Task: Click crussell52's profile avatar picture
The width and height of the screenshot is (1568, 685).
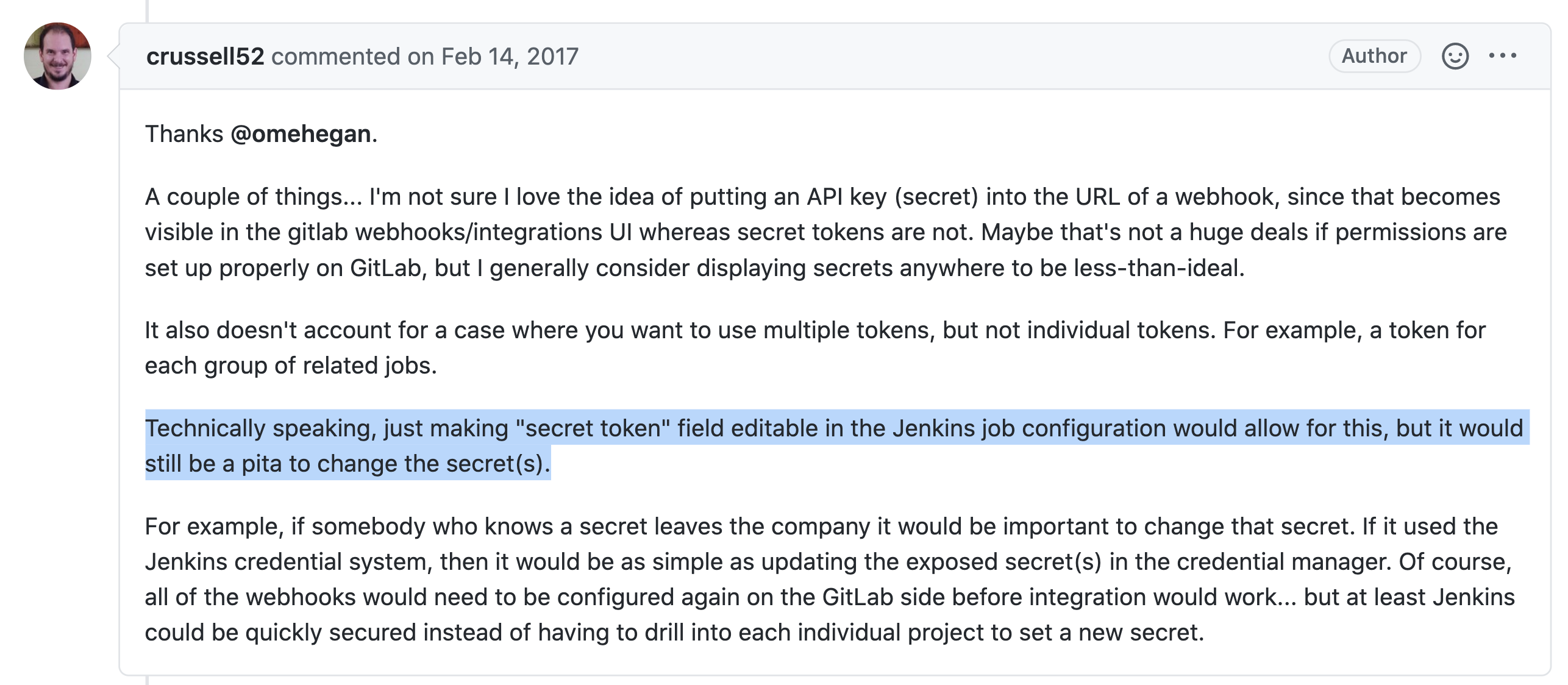Action: (57, 56)
